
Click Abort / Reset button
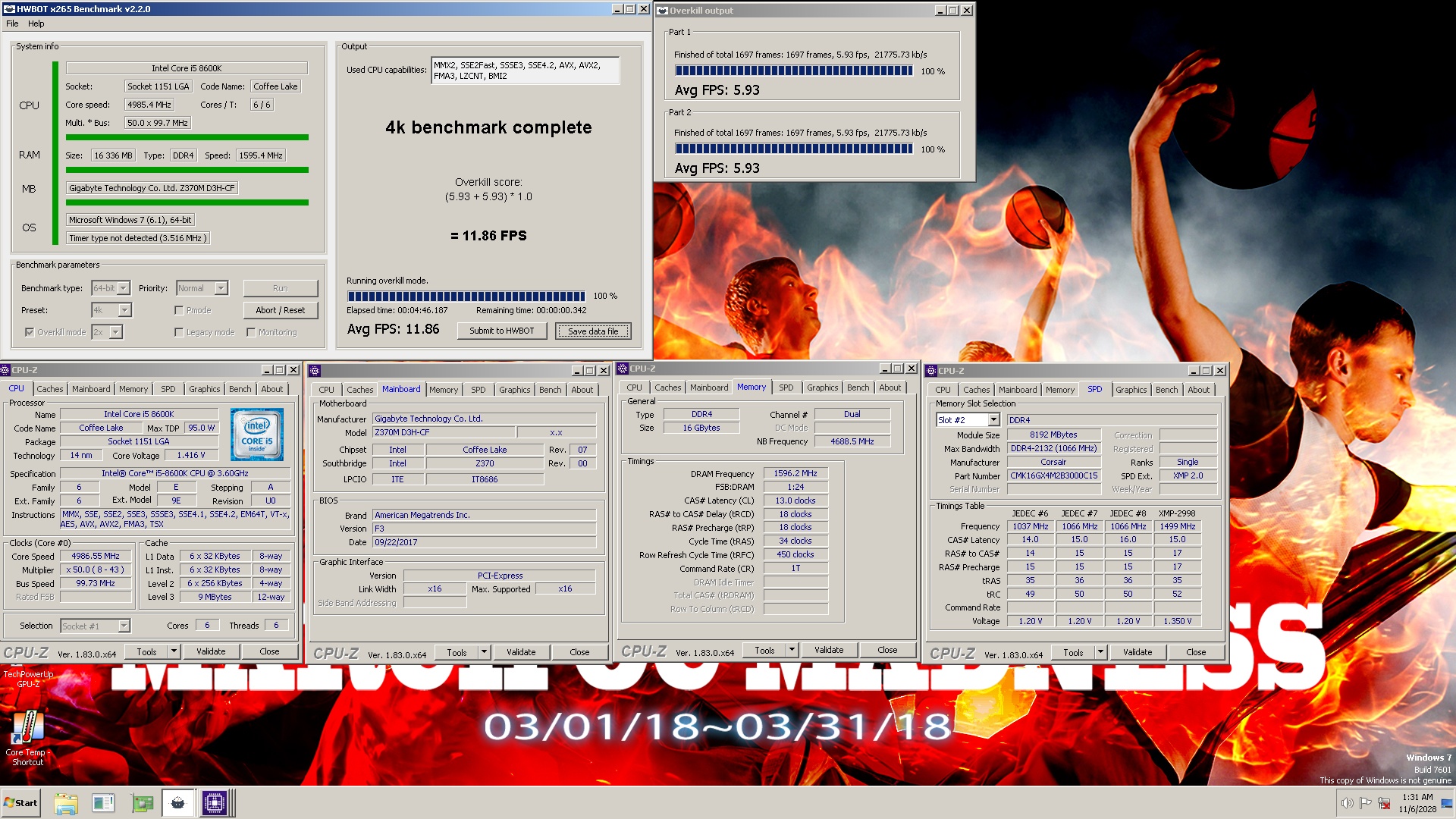(x=281, y=310)
